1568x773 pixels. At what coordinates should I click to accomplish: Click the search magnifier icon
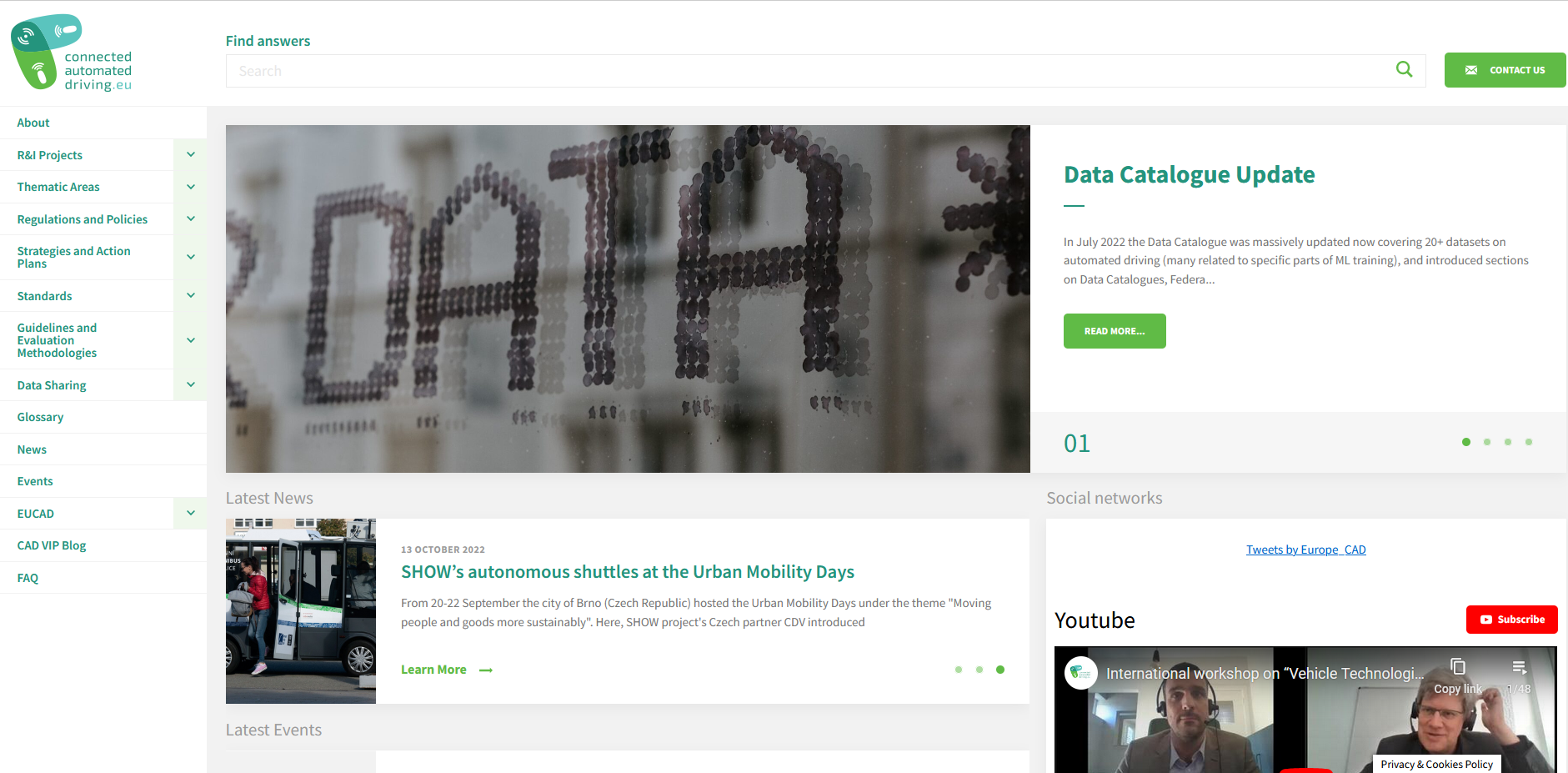1404,70
